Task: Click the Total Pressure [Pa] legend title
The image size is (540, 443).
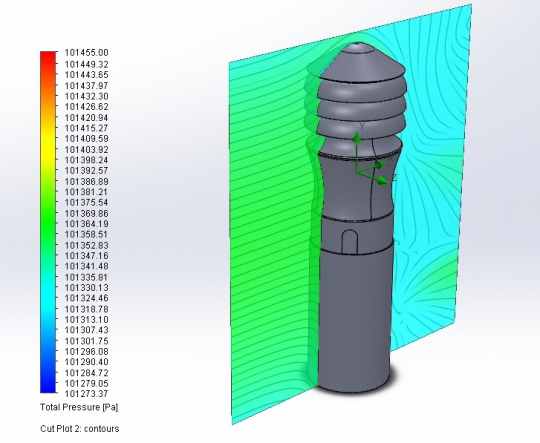Action: pyautogui.click(x=79, y=407)
